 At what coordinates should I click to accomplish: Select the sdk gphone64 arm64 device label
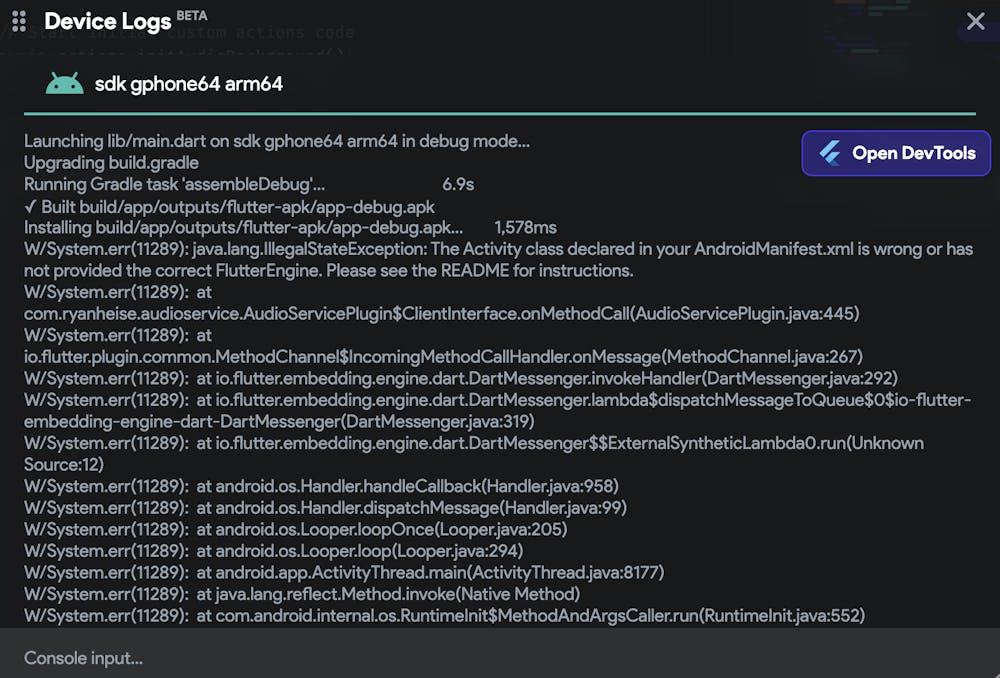[188, 84]
